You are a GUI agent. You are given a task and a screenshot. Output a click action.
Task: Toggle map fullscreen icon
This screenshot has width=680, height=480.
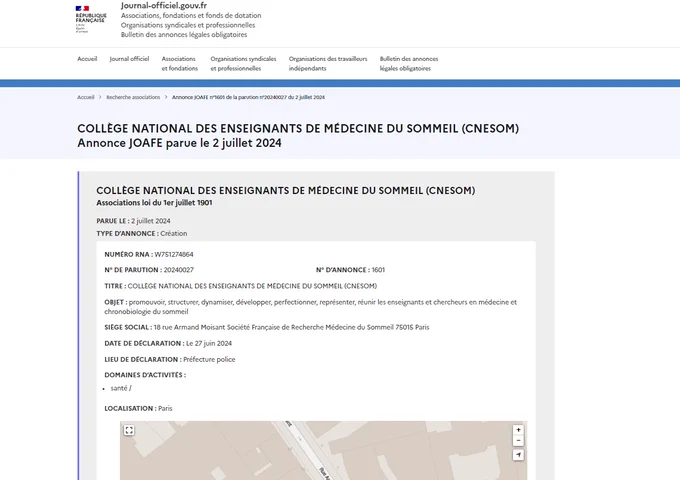point(129,430)
